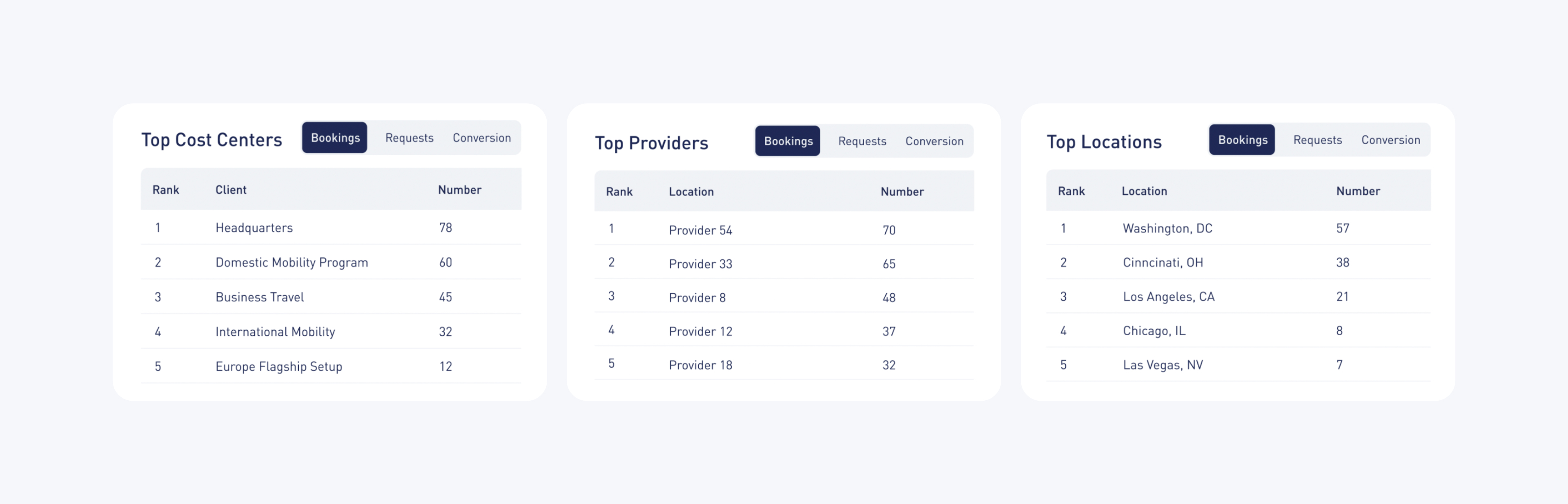Show Conversion for Top Providers
This screenshot has width=1568, height=504.
(934, 141)
